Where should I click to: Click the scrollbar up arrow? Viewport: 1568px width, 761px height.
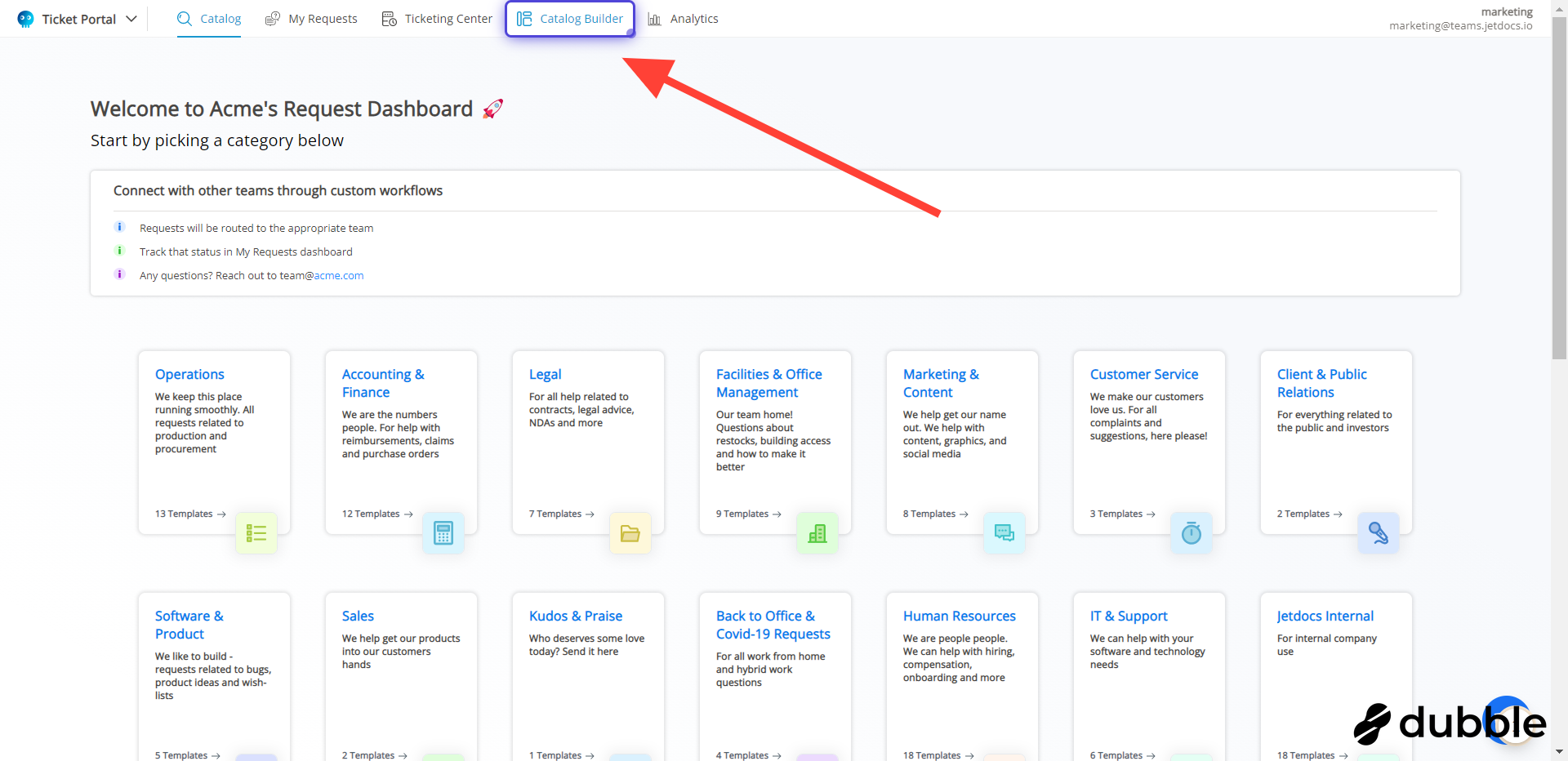[x=1559, y=7]
